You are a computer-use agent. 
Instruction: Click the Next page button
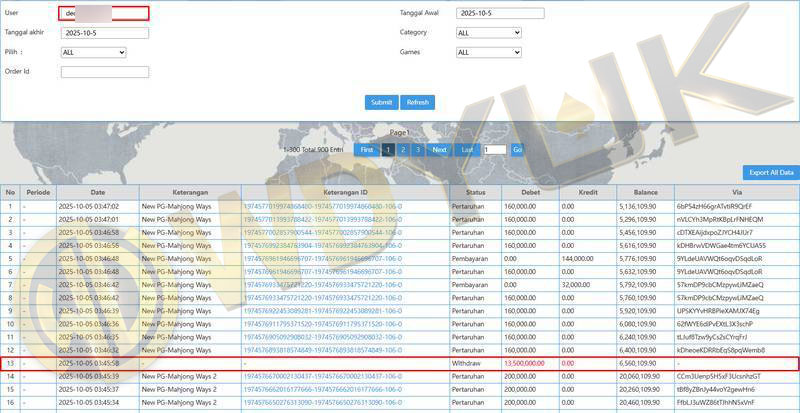point(438,149)
